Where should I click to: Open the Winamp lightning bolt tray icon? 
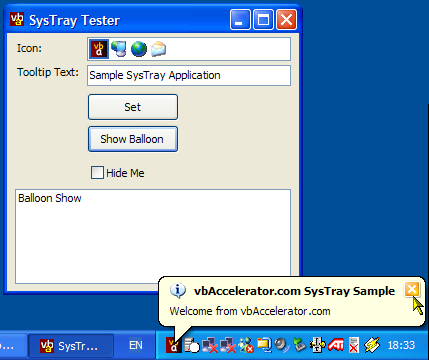(x=372, y=345)
